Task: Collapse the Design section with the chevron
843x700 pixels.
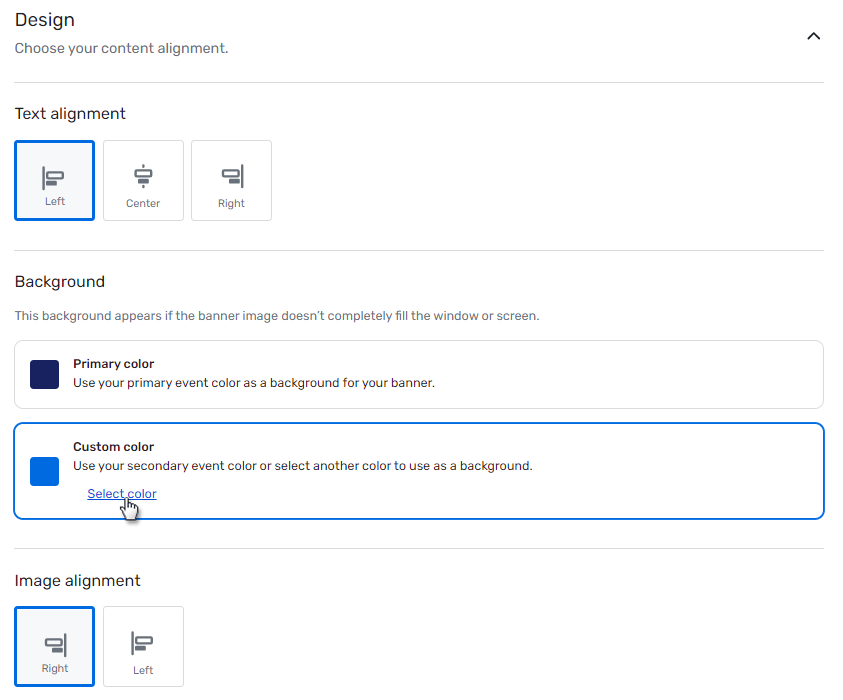Action: (x=813, y=35)
